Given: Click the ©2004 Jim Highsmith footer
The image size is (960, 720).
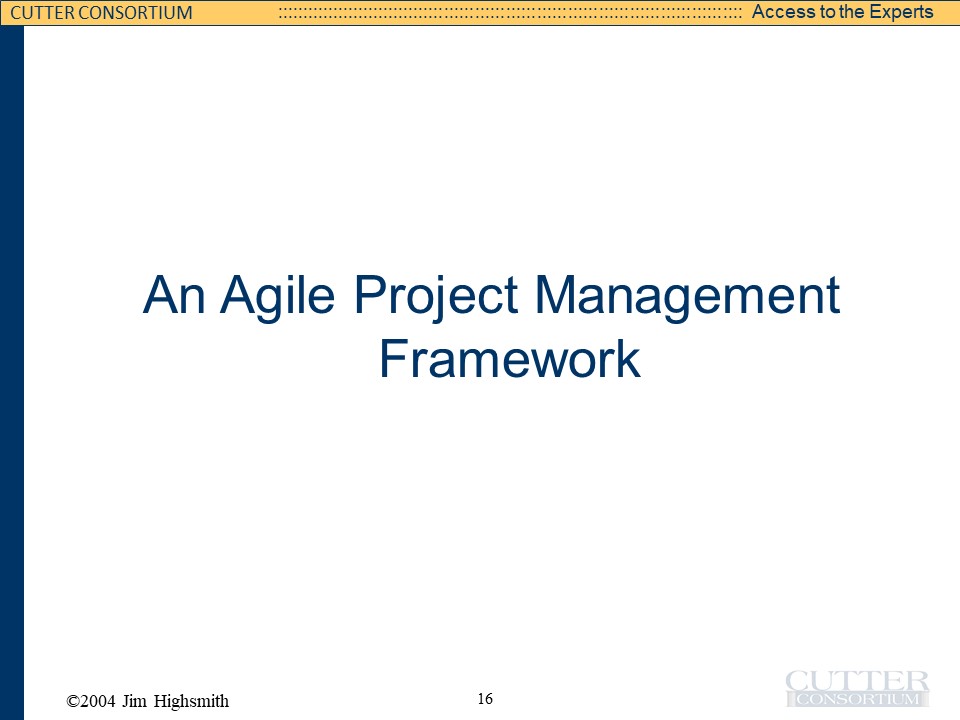Looking at the screenshot, I should pos(148,701).
